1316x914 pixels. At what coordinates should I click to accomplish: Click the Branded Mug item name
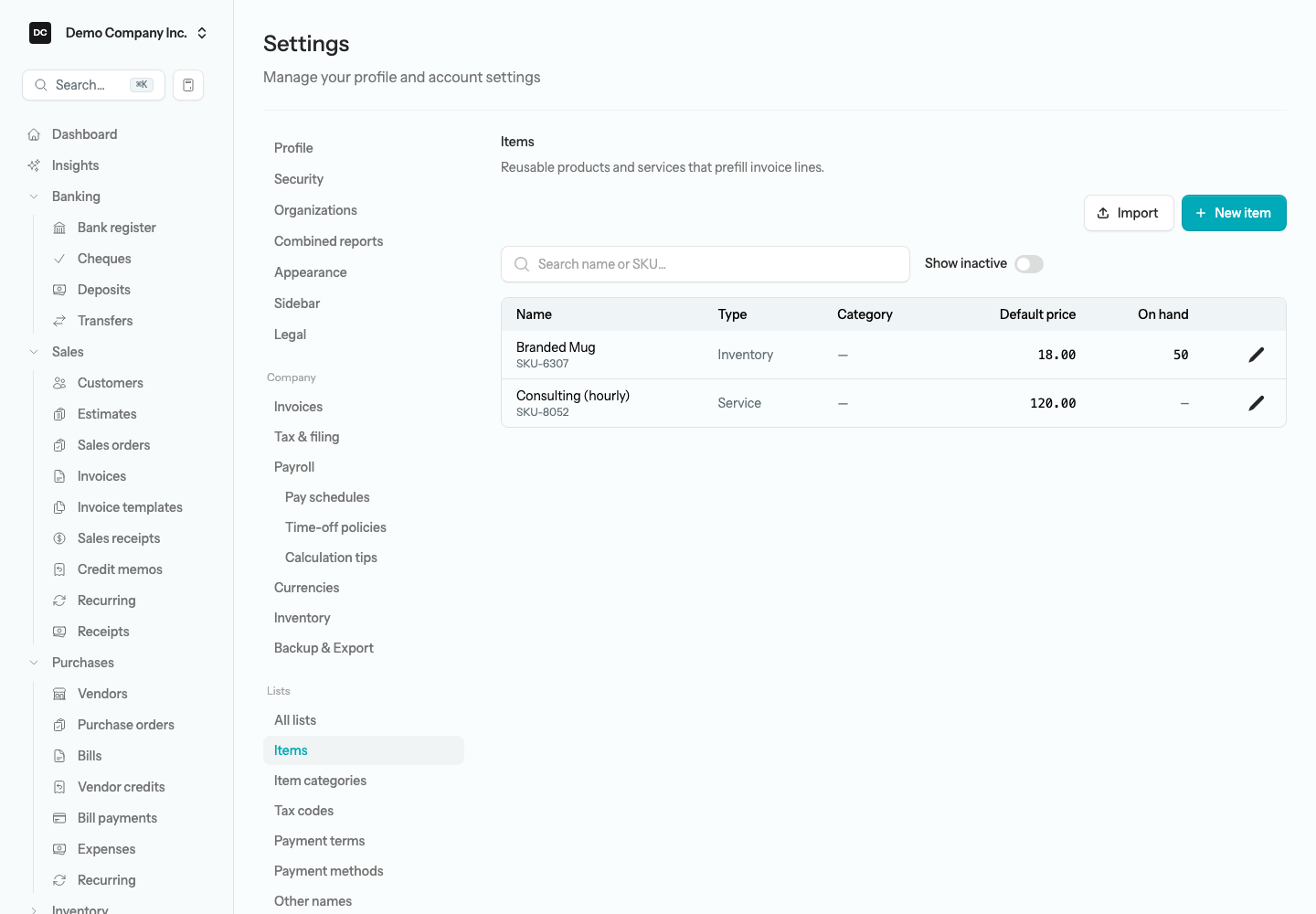pos(556,347)
